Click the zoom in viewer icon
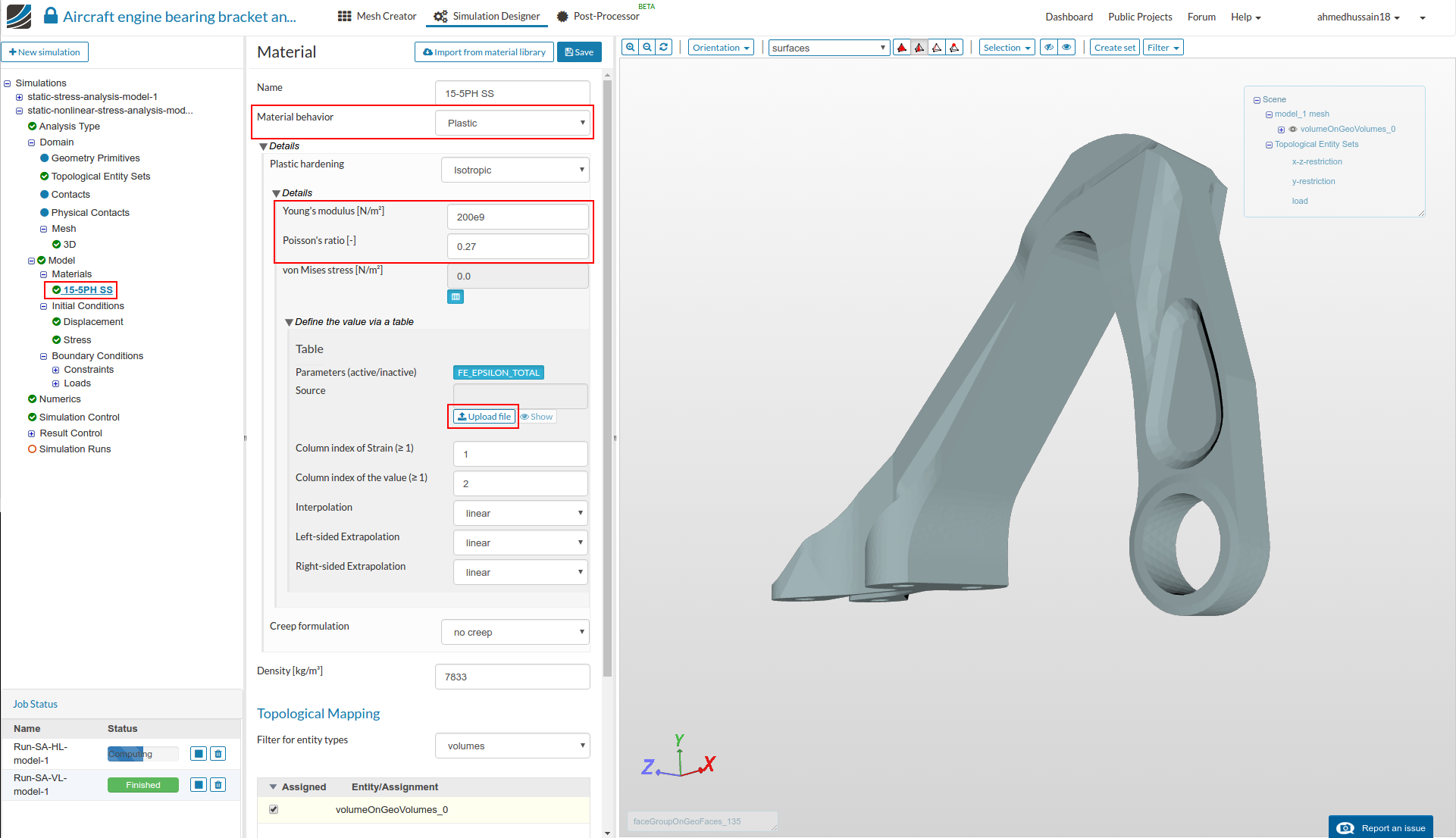 click(630, 48)
